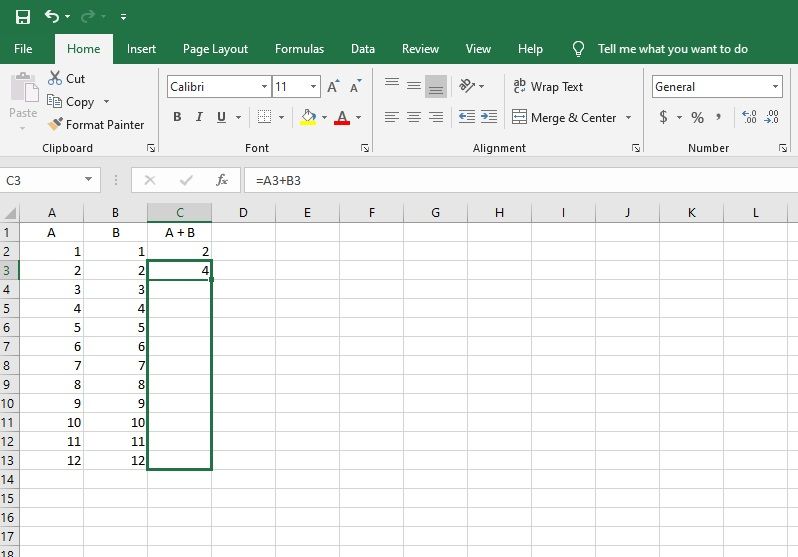Decrease font size with small A icon
Viewport: 798px width, 557px height.
click(356, 86)
